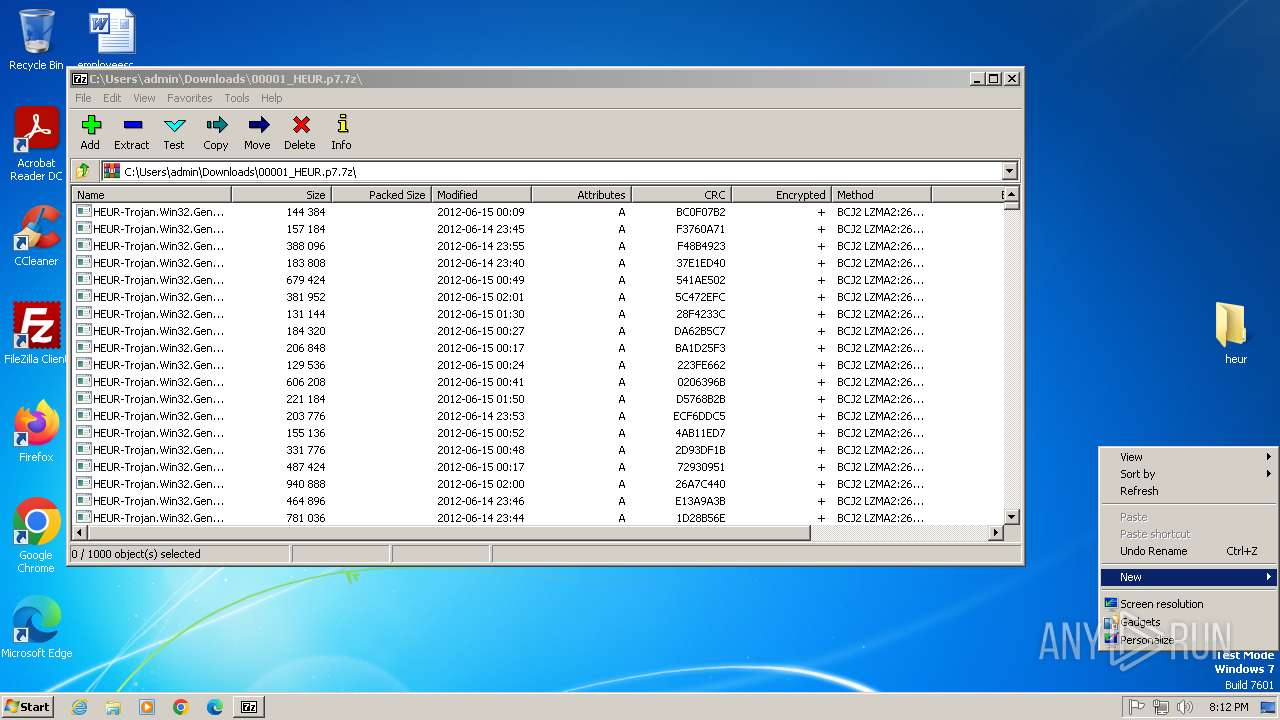Click the volume tray icon
The height and width of the screenshot is (720, 1280).
pyautogui.click(x=1185, y=707)
